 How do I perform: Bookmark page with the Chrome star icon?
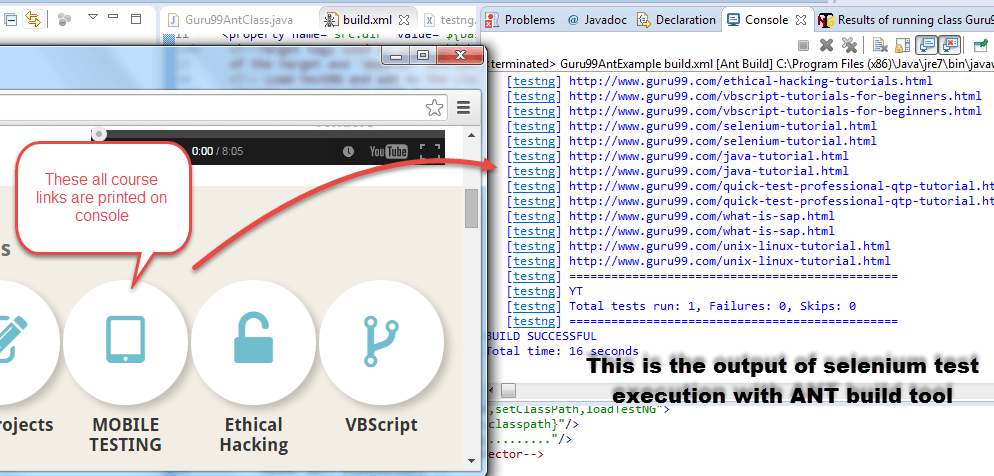tap(435, 108)
